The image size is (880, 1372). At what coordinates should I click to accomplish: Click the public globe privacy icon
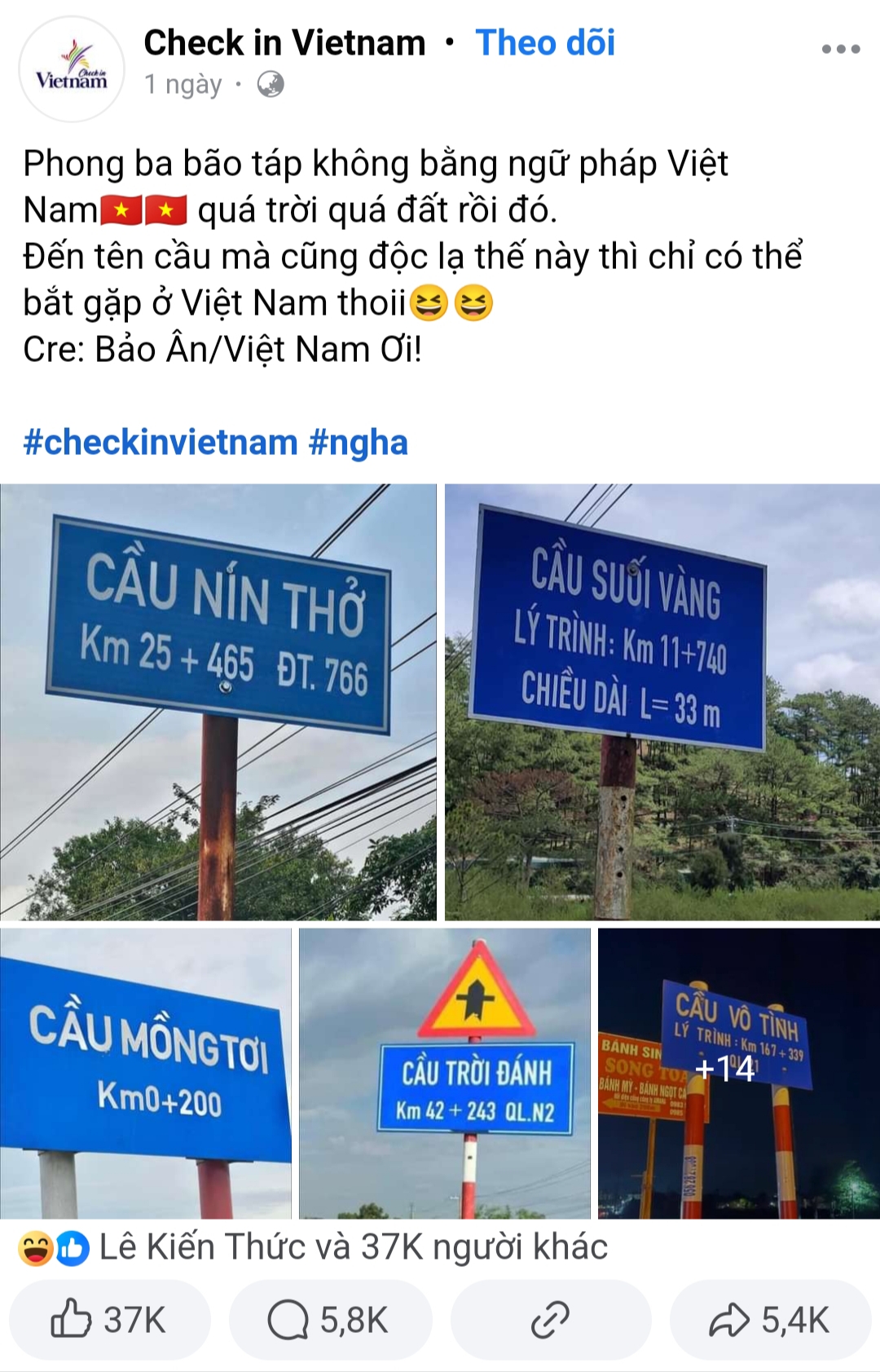[x=271, y=84]
